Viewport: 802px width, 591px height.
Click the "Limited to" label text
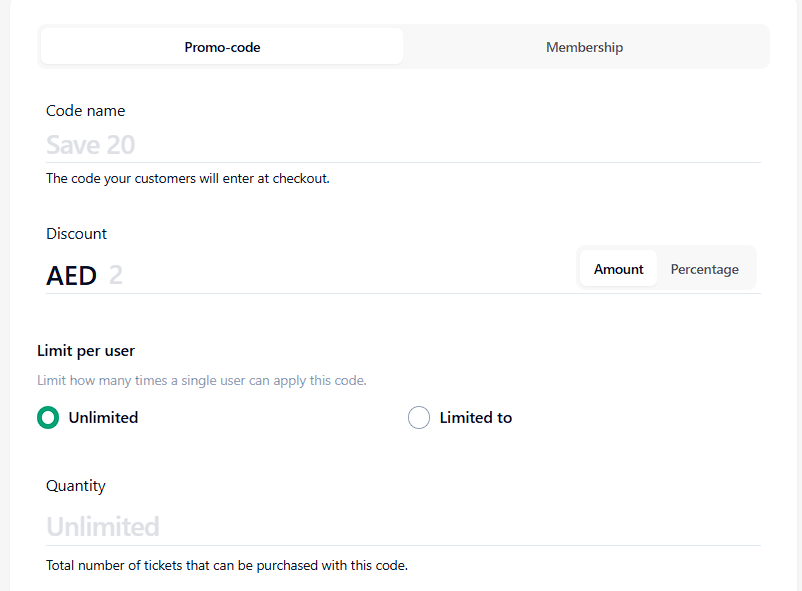[476, 418]
